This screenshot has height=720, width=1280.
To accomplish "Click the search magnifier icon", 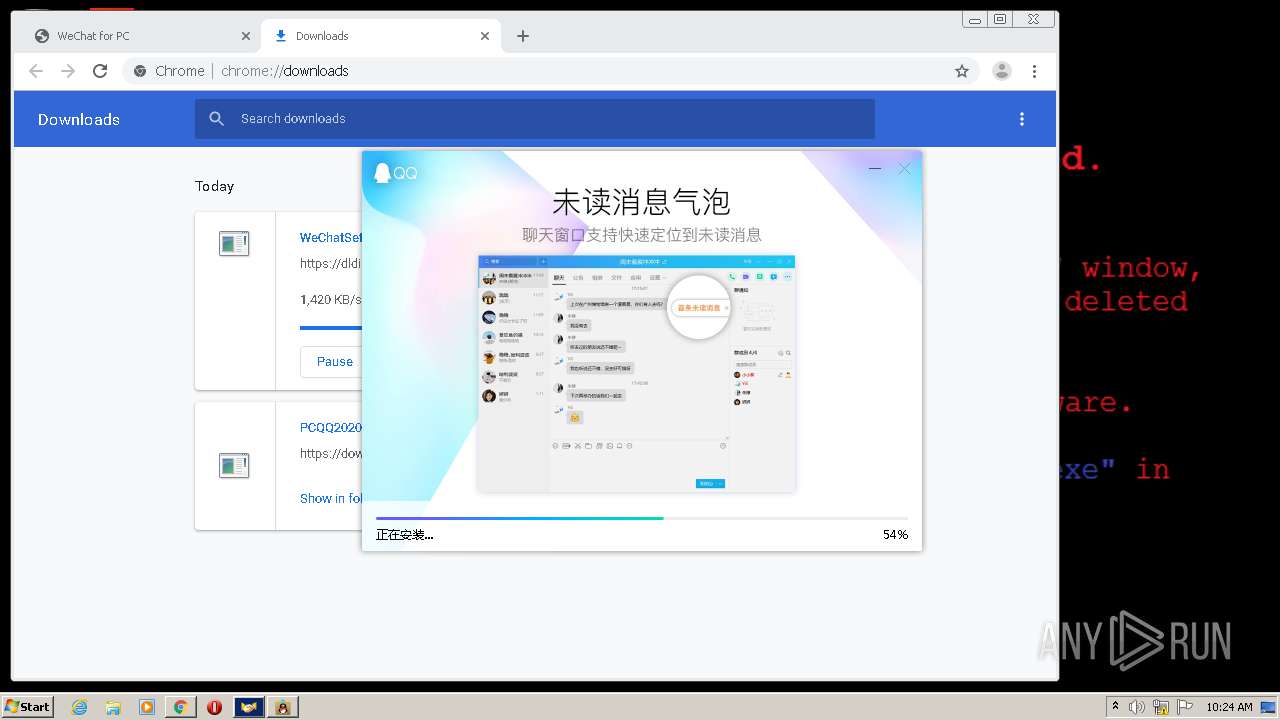I will 217,119.
